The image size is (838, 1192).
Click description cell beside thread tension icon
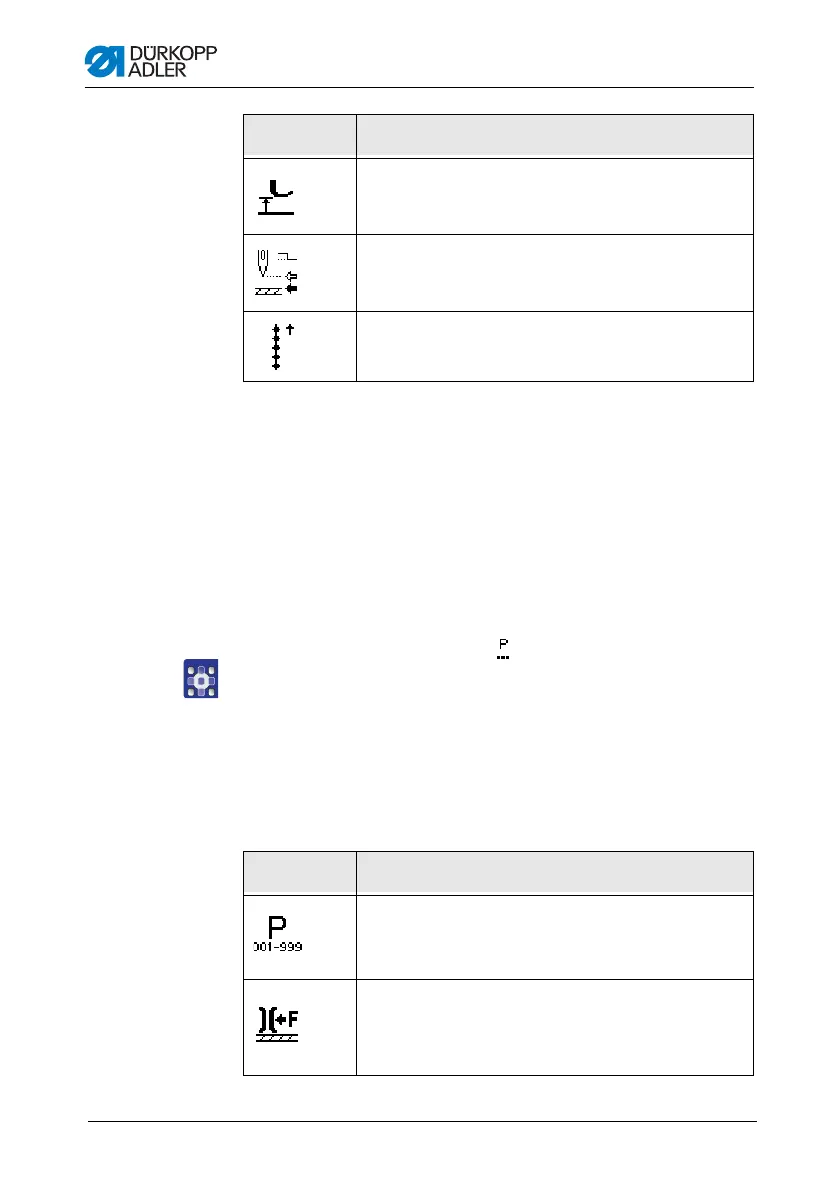tap(555, 1028)
